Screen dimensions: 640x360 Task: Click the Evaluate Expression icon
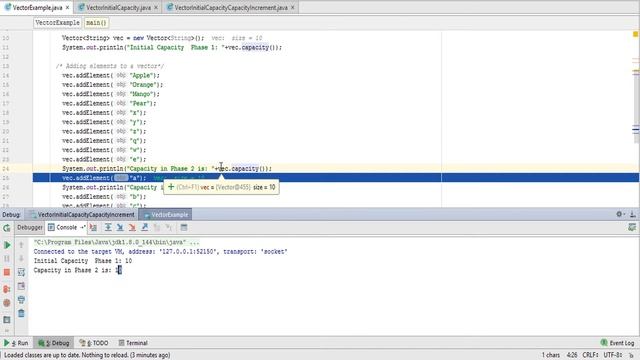click(184, 227)
